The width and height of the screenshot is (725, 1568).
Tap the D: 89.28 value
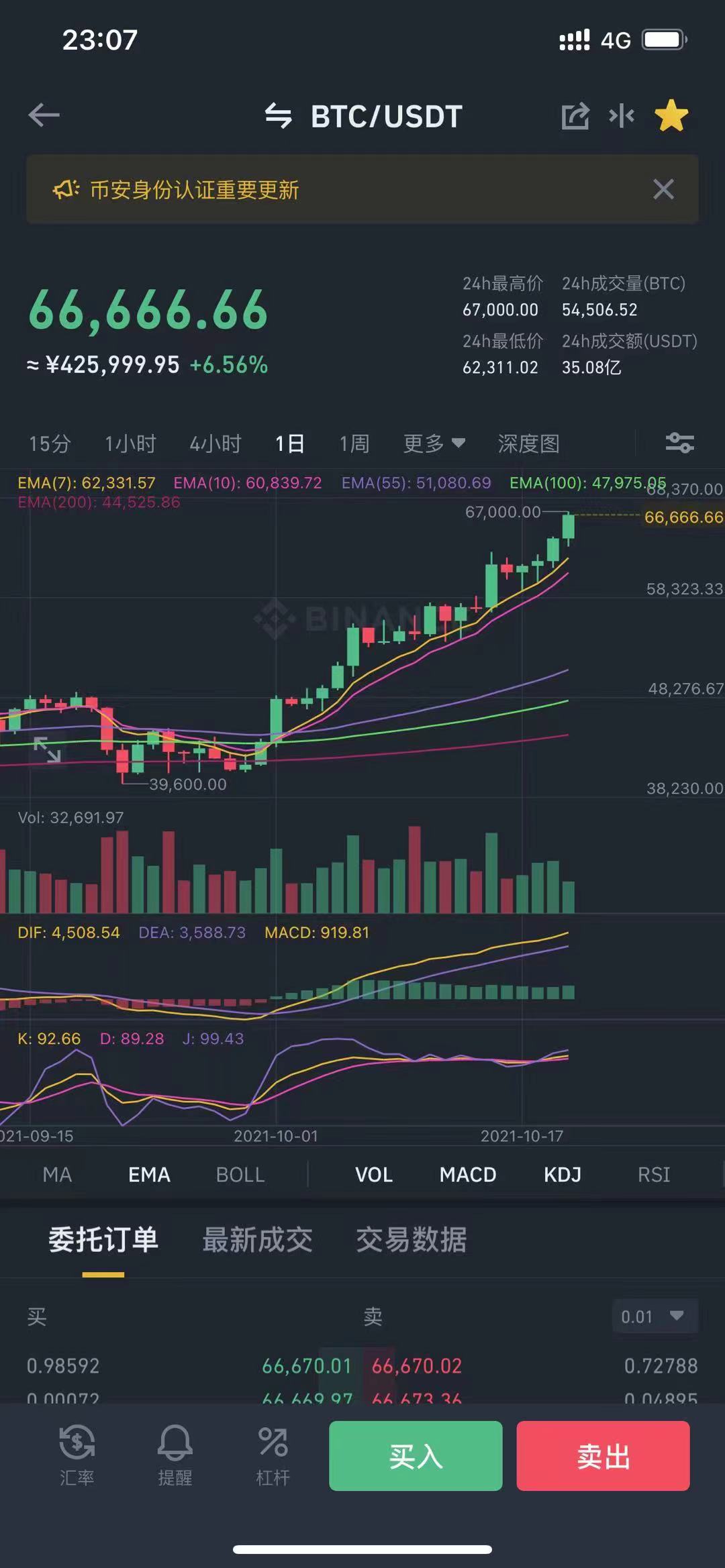click(132, 1039)
